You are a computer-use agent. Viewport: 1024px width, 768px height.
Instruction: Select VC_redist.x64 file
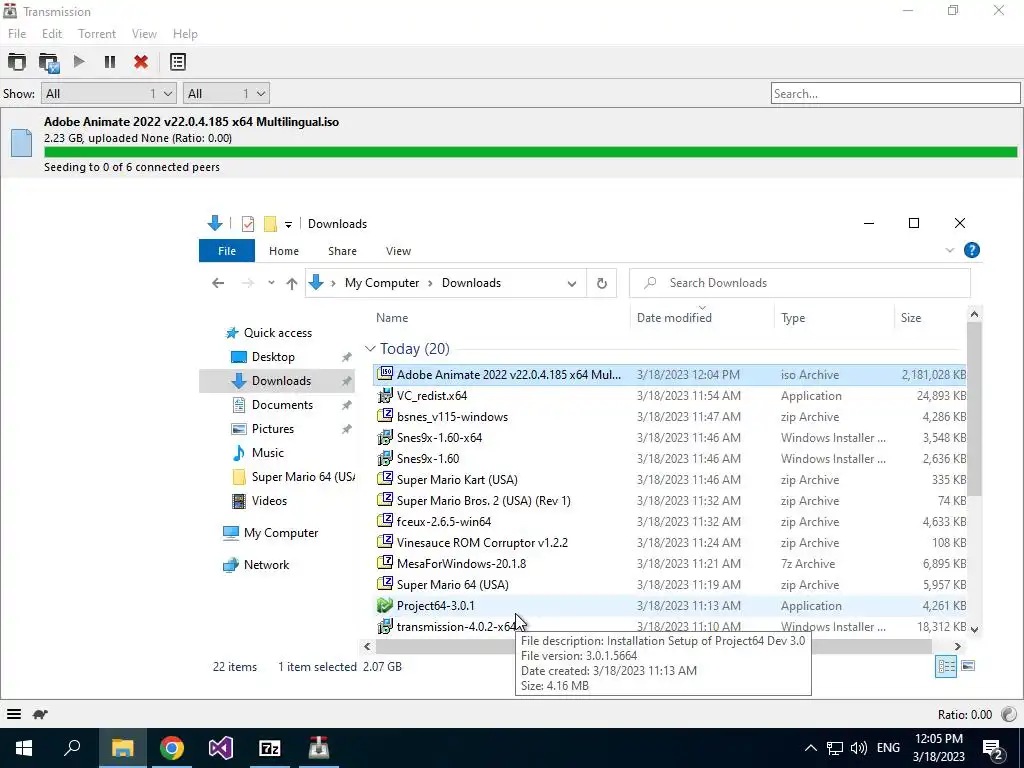(x=669, y=396)
